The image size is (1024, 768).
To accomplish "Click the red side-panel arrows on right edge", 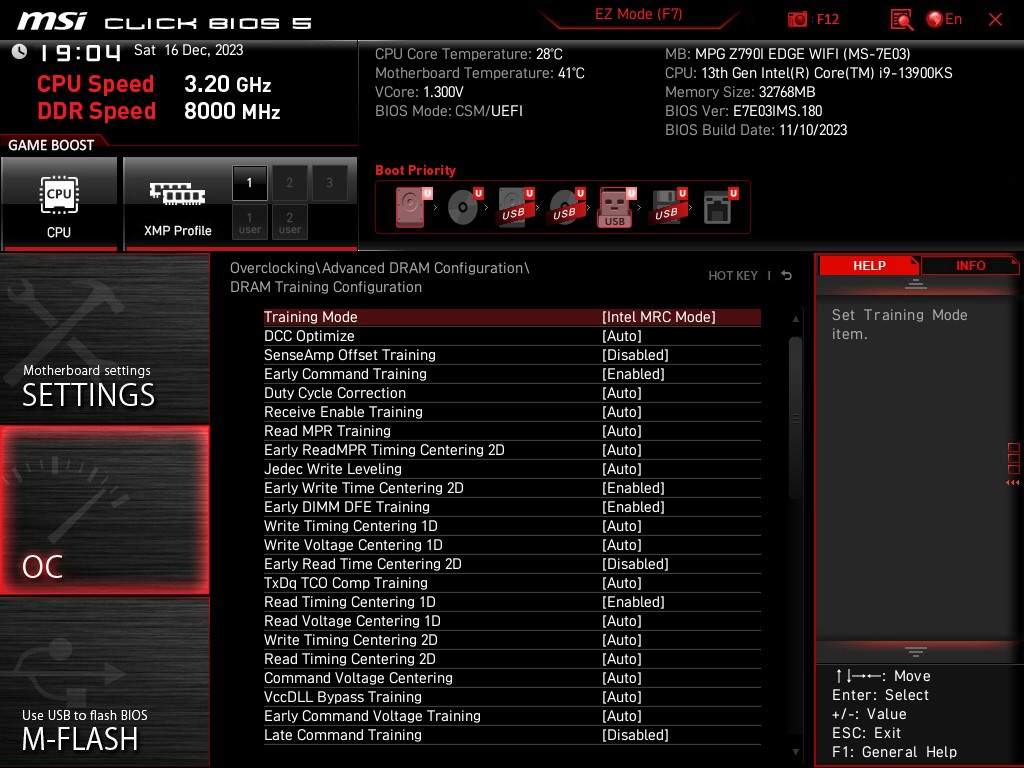I will coord(1013,483).
